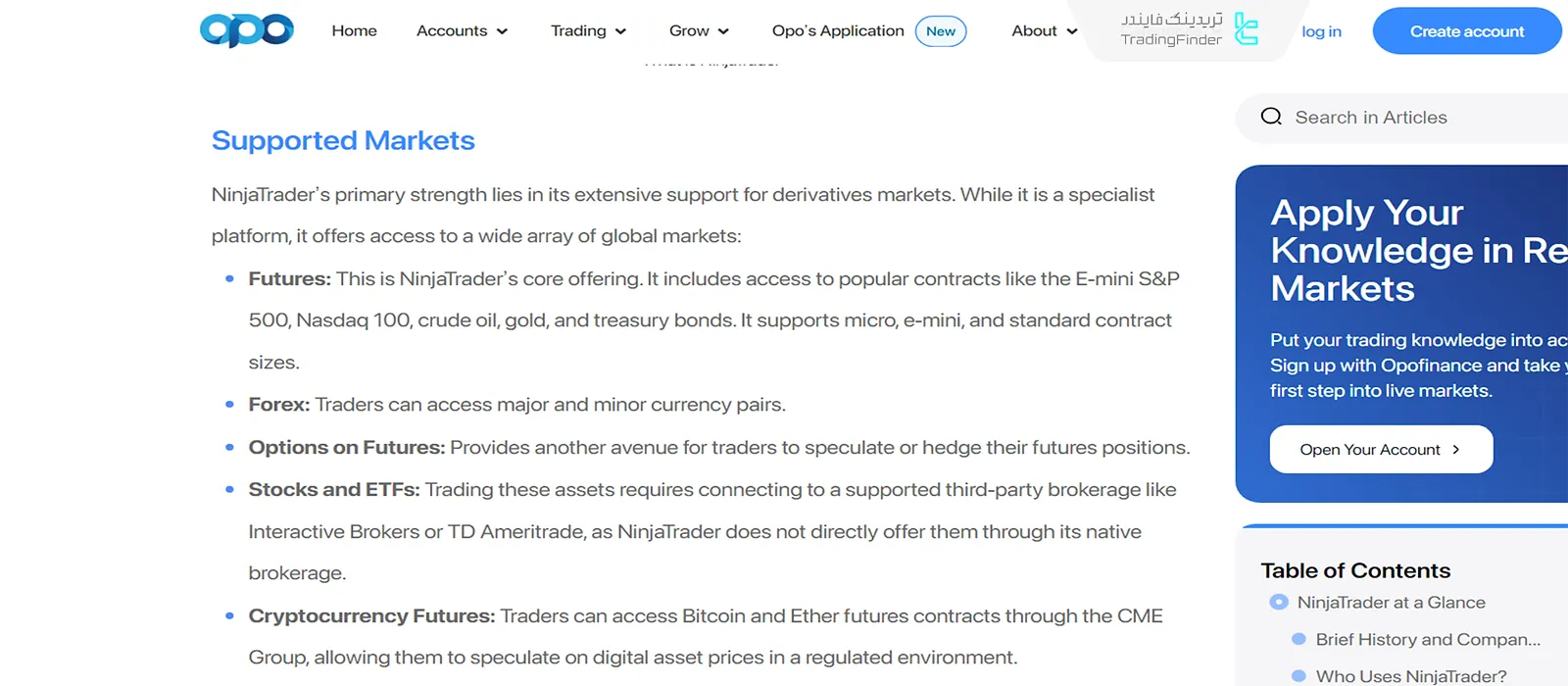The image size is (1568, 686).
Task: Click the arrow in Open Your Account
Action: tap(1456, 450)
